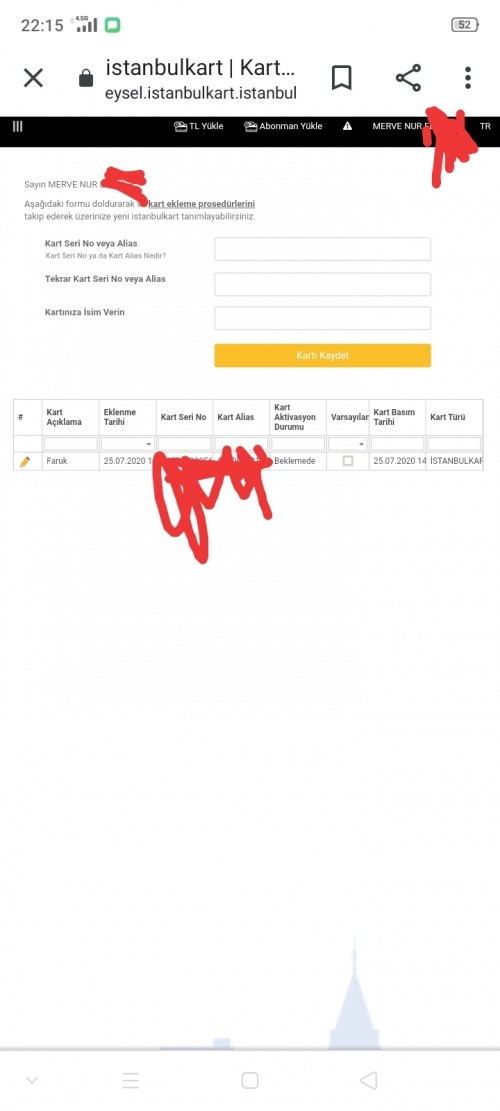
Task: Edit the Faruk card with pencil icon
Action: pos(25,461)
